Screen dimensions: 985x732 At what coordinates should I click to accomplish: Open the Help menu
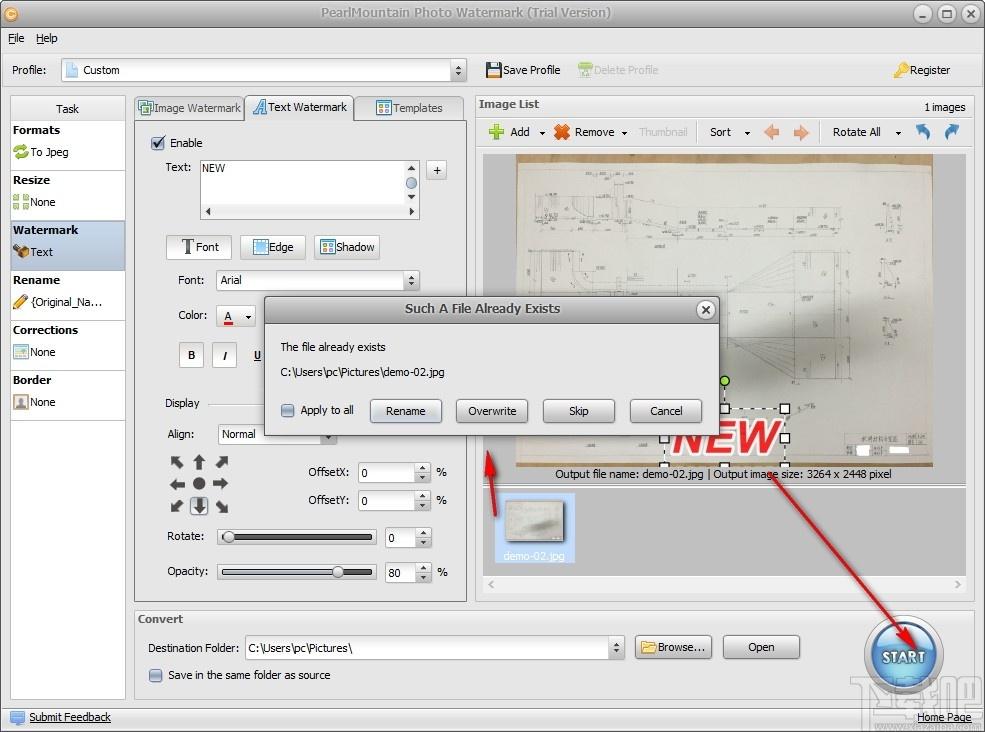pyautogui.click(x=46, y=38)
